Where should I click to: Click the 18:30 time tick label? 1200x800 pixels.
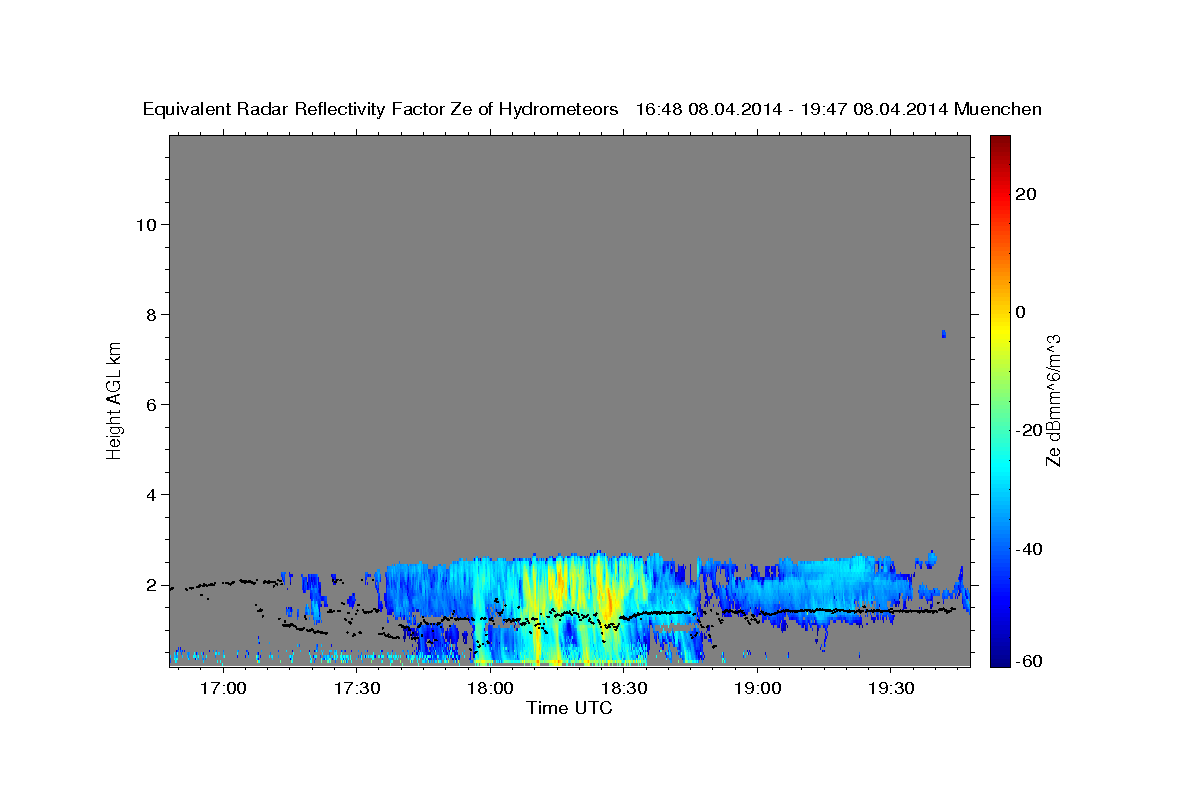(624, 689)
